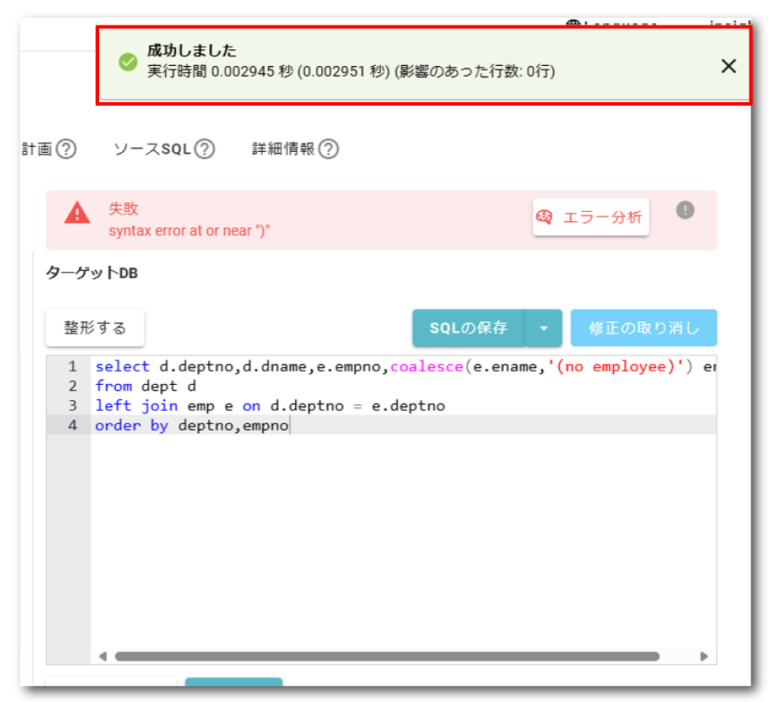The height and width of the screenshot is (702, 768).
Task: Close the 成功しました notification
Action: (728, 66)
